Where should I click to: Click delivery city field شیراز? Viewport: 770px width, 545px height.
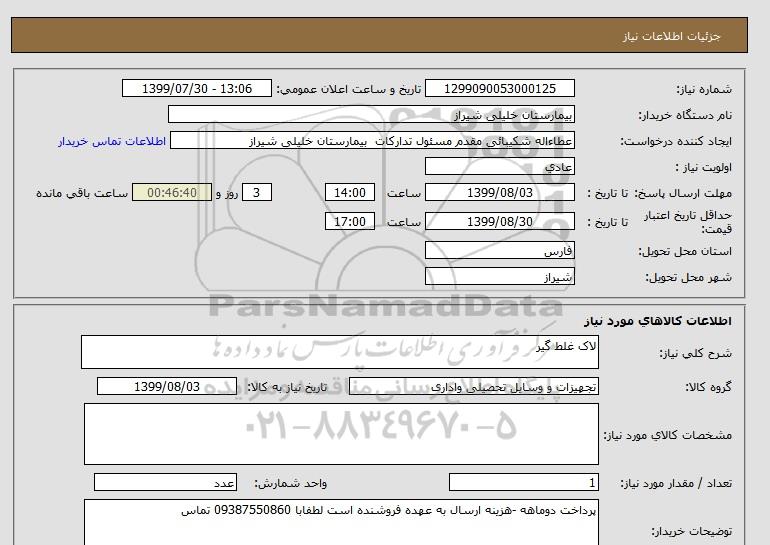[x=499, y=276]
